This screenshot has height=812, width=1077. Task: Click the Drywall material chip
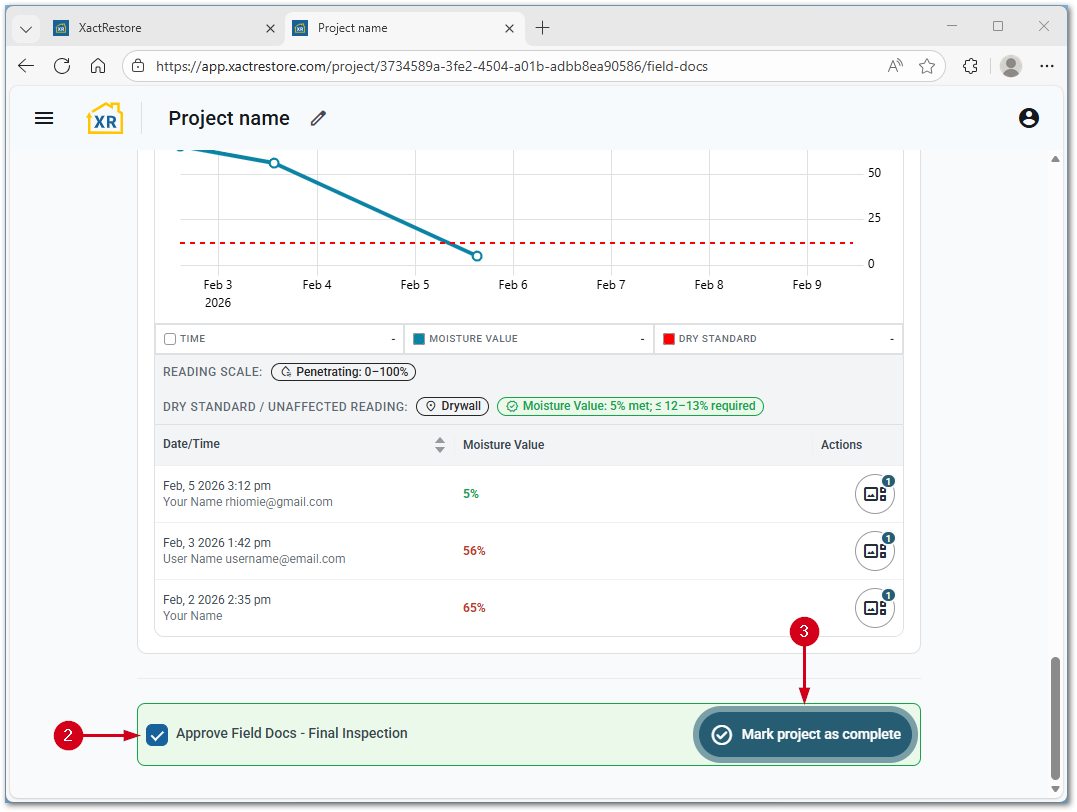pyautogui.click(x=453, y=407)
